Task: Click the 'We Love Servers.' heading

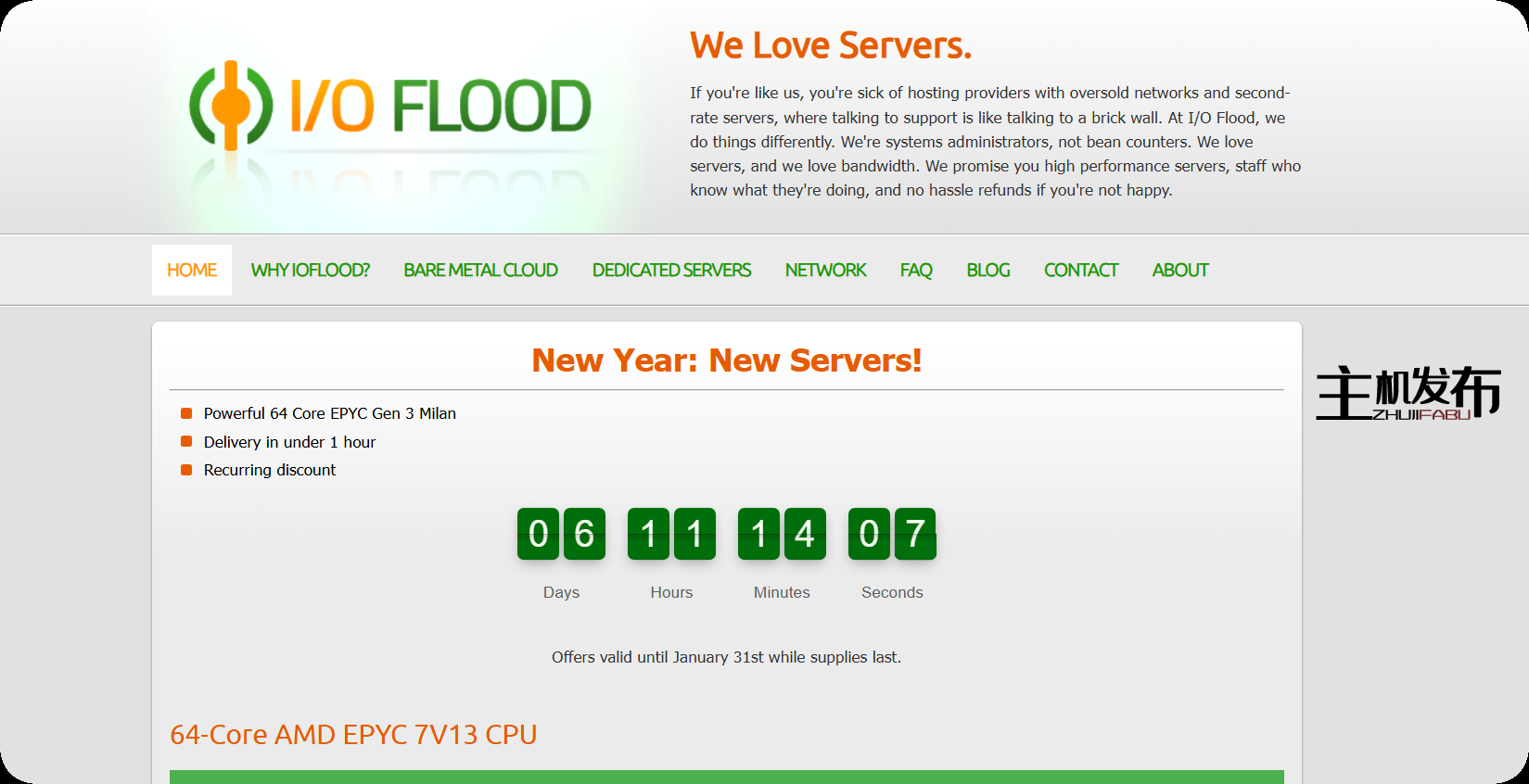Action: (x=831, y=45)
